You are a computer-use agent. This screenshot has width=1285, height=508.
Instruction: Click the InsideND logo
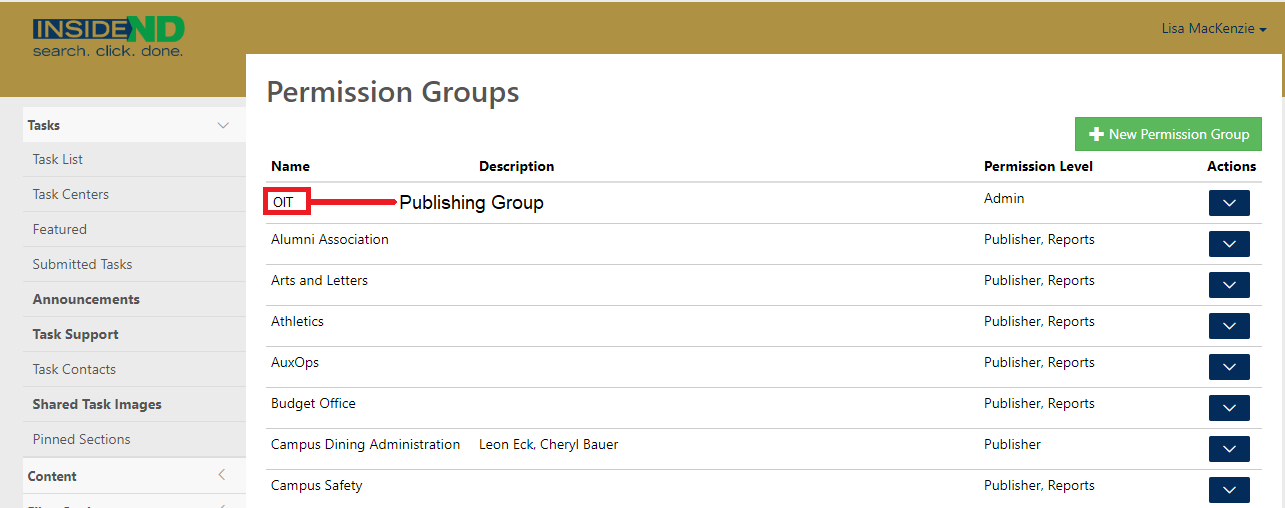pyautogui.click(x=108, y=37)
